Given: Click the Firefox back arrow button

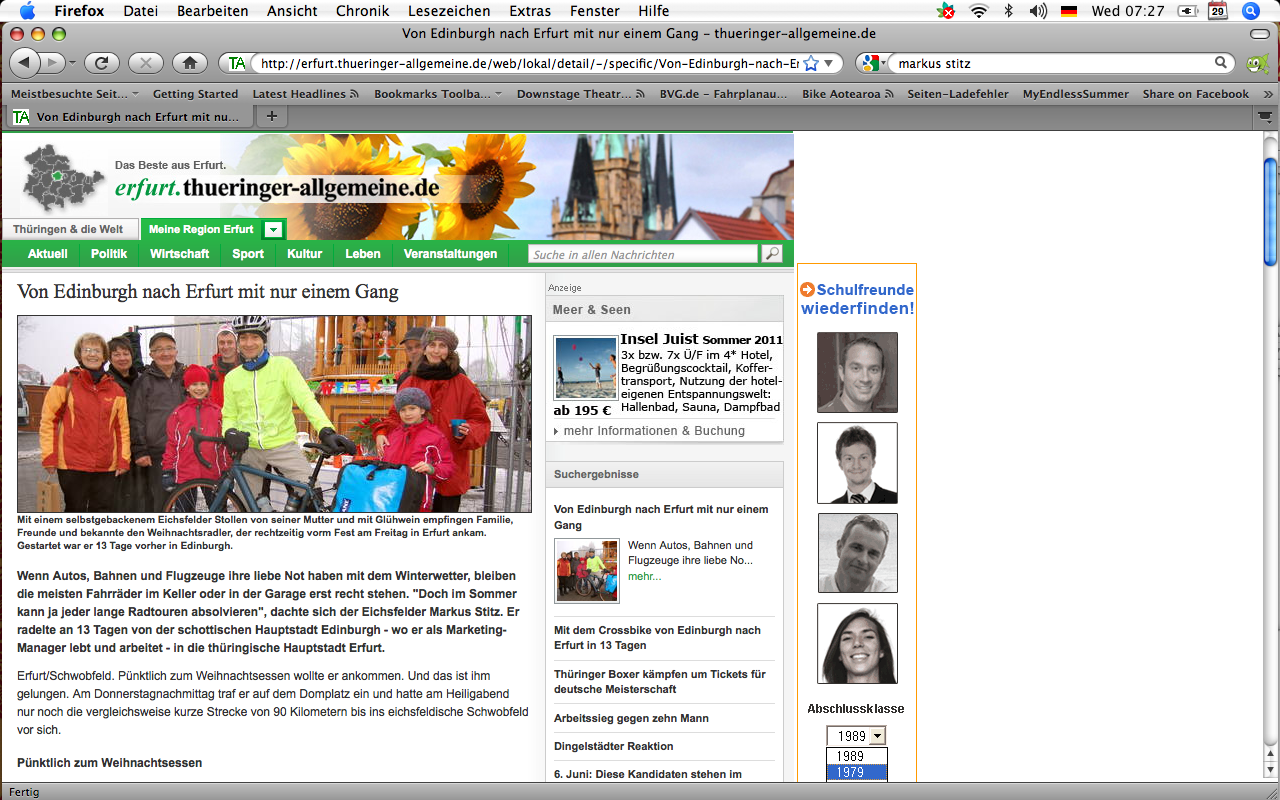Looking at the screenshot, I should (24, 63).
